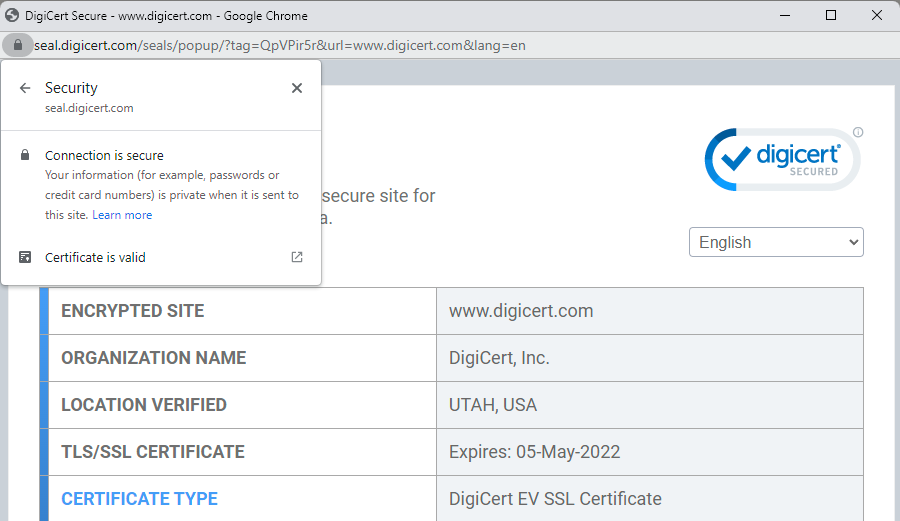Select Expires: 05-May-2022 text

pos(534,452)
